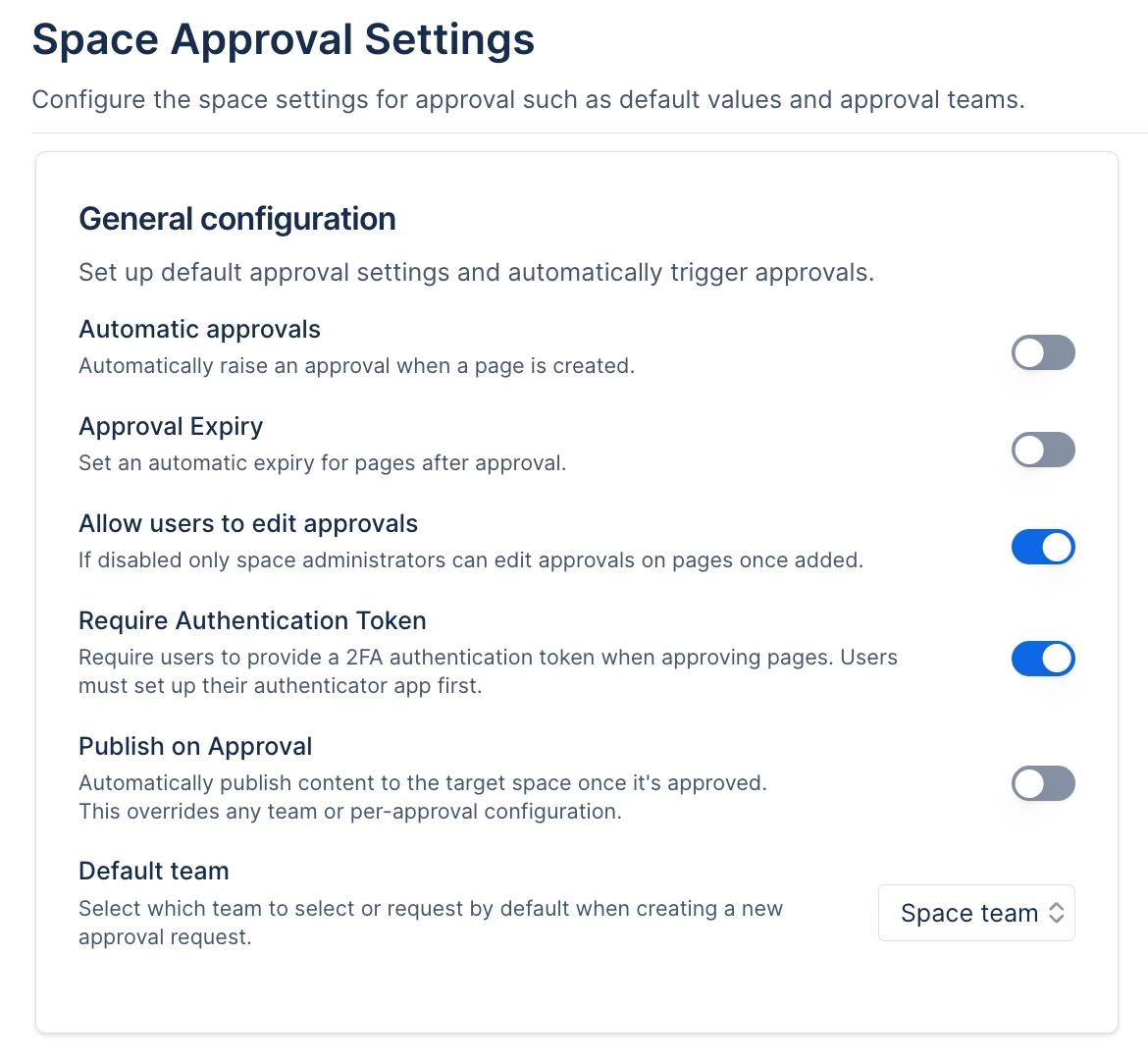Open the Default team dropdown
This screenshot has width=1148, height=1062.
pyautogui.click(x=976, y=913)
